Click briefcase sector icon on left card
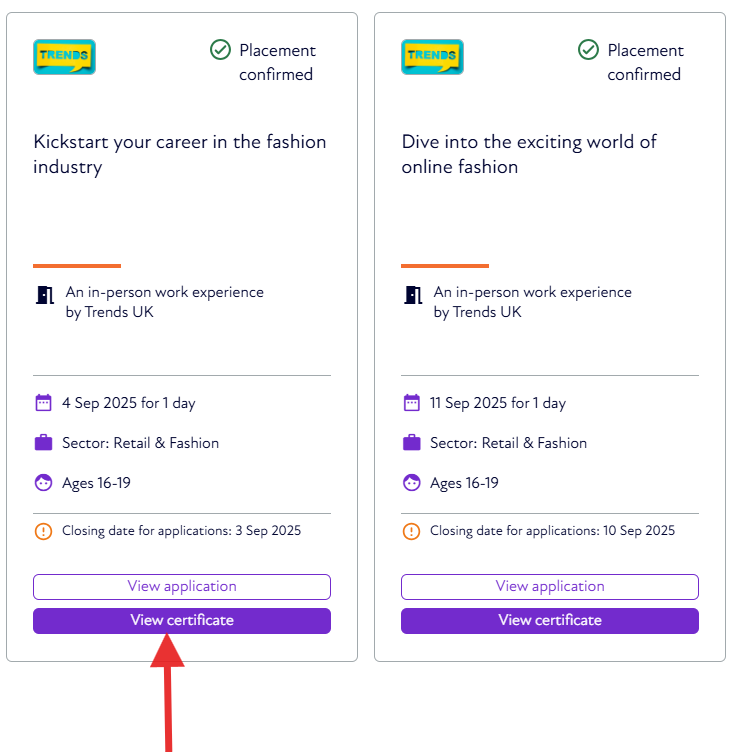This screenshot has height=753, width=738. pyautogui.click(x=43, y=443)
